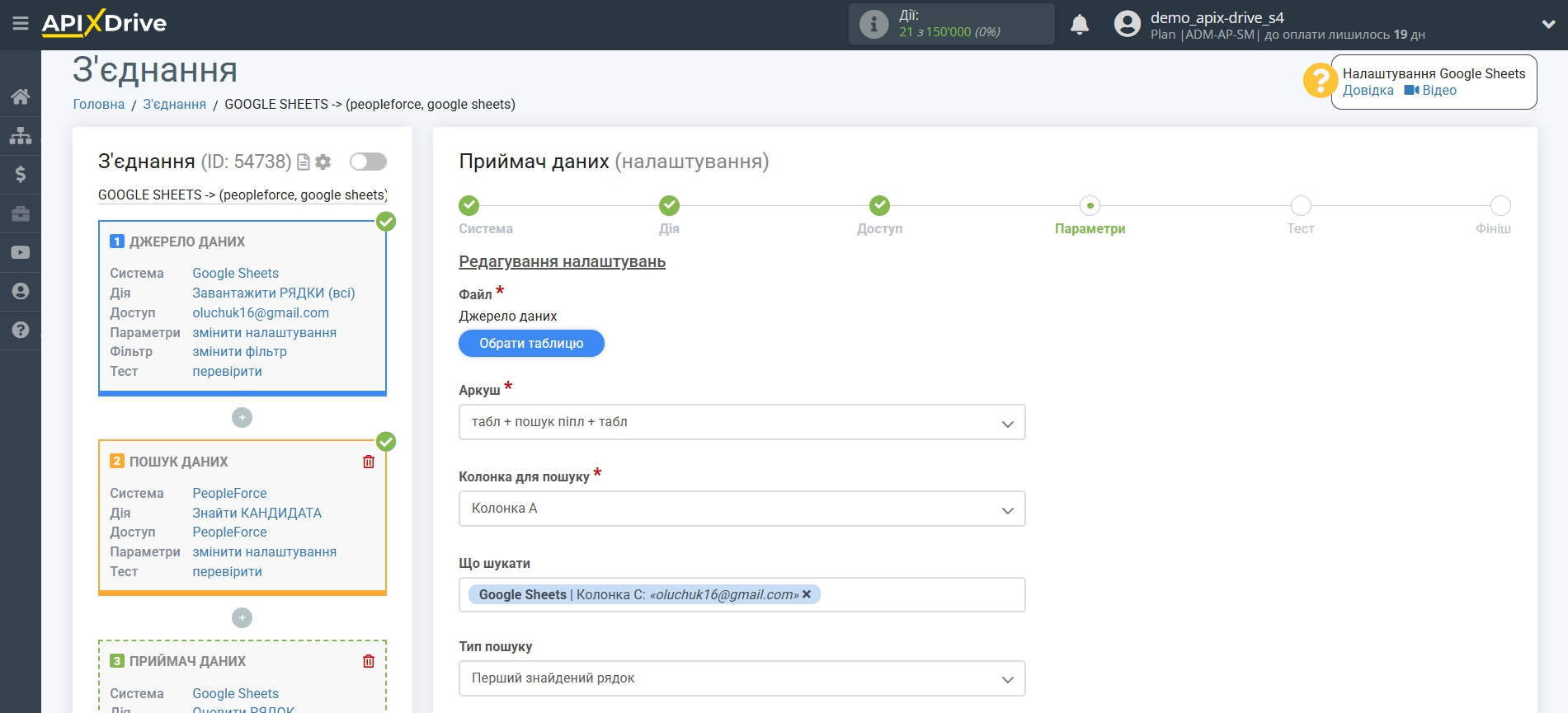Viewport: 1568px width, 713px height.
Task: Click the Що шукати input field
Action: 742,595
